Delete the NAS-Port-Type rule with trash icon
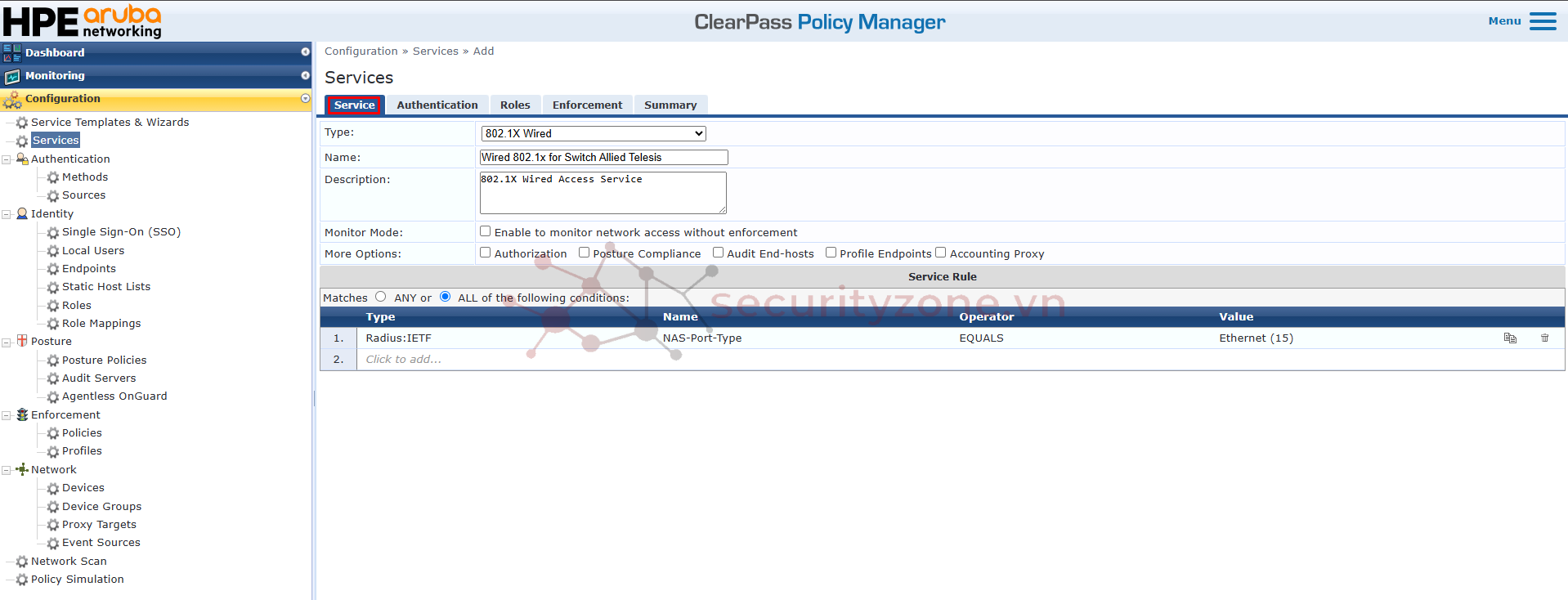This screenshot has height=600, width=1568. click(1544, 338)
